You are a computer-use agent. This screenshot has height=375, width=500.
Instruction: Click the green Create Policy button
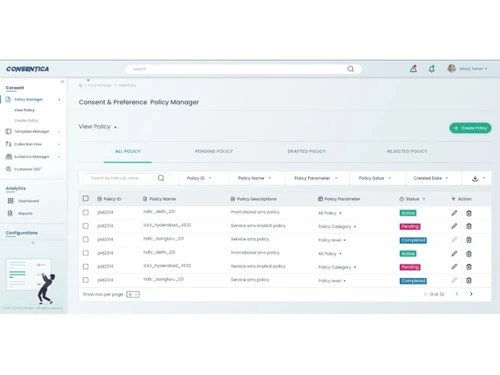coord(470,128)
